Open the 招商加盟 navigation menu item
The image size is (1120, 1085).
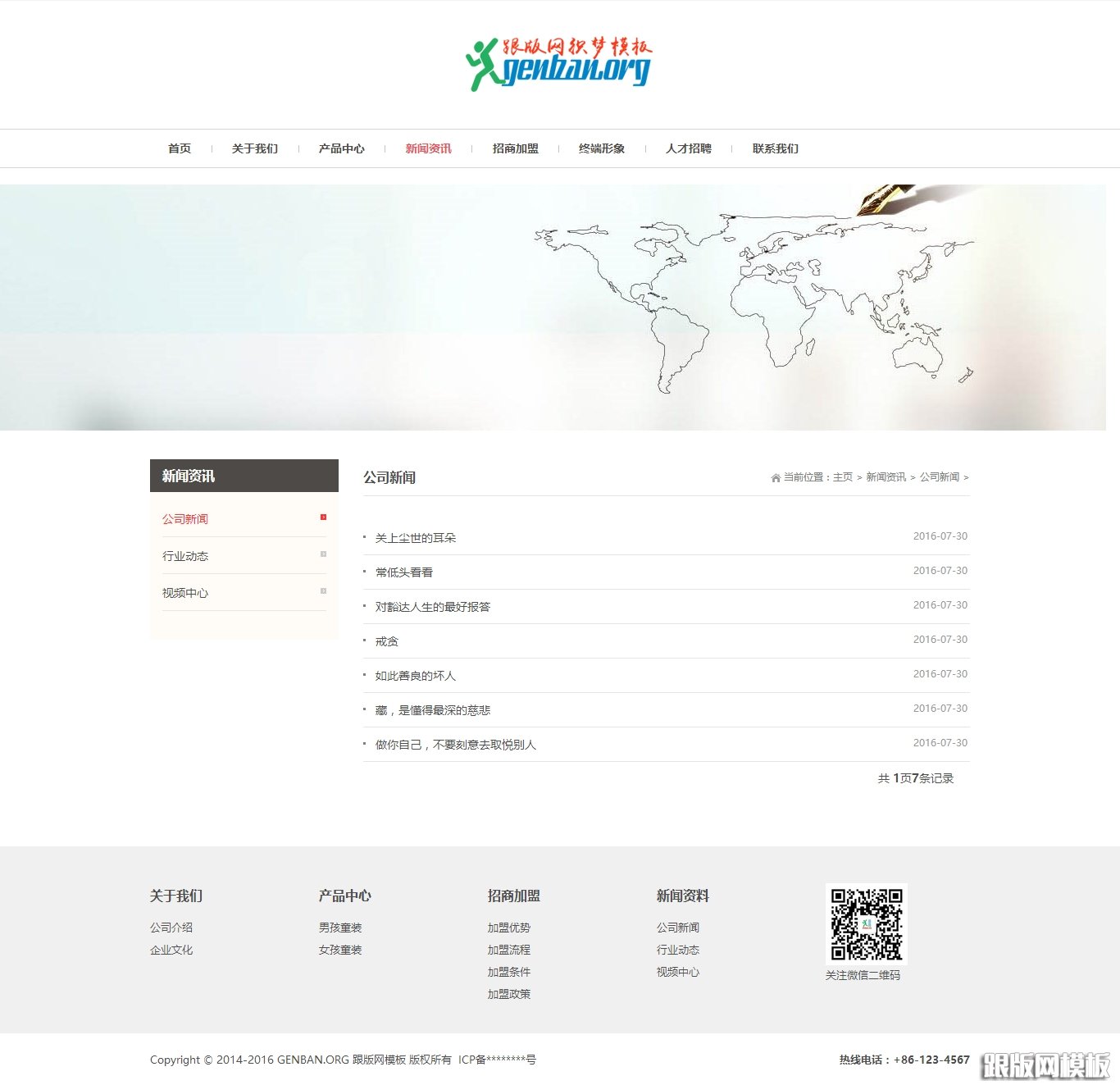coord(515,148)
